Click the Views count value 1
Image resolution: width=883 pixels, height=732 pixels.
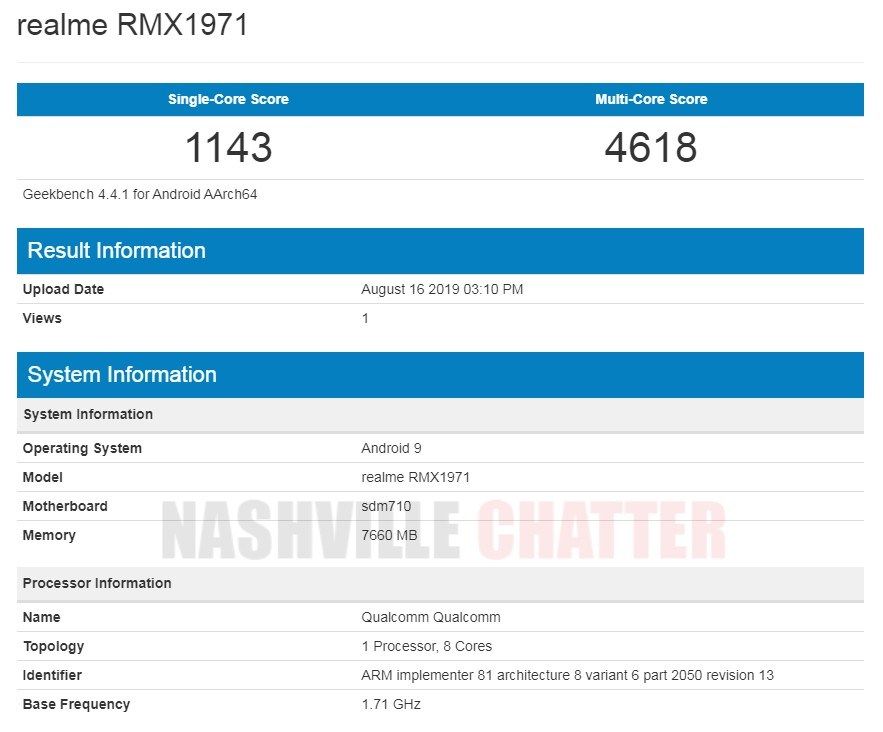pos(365,318)
